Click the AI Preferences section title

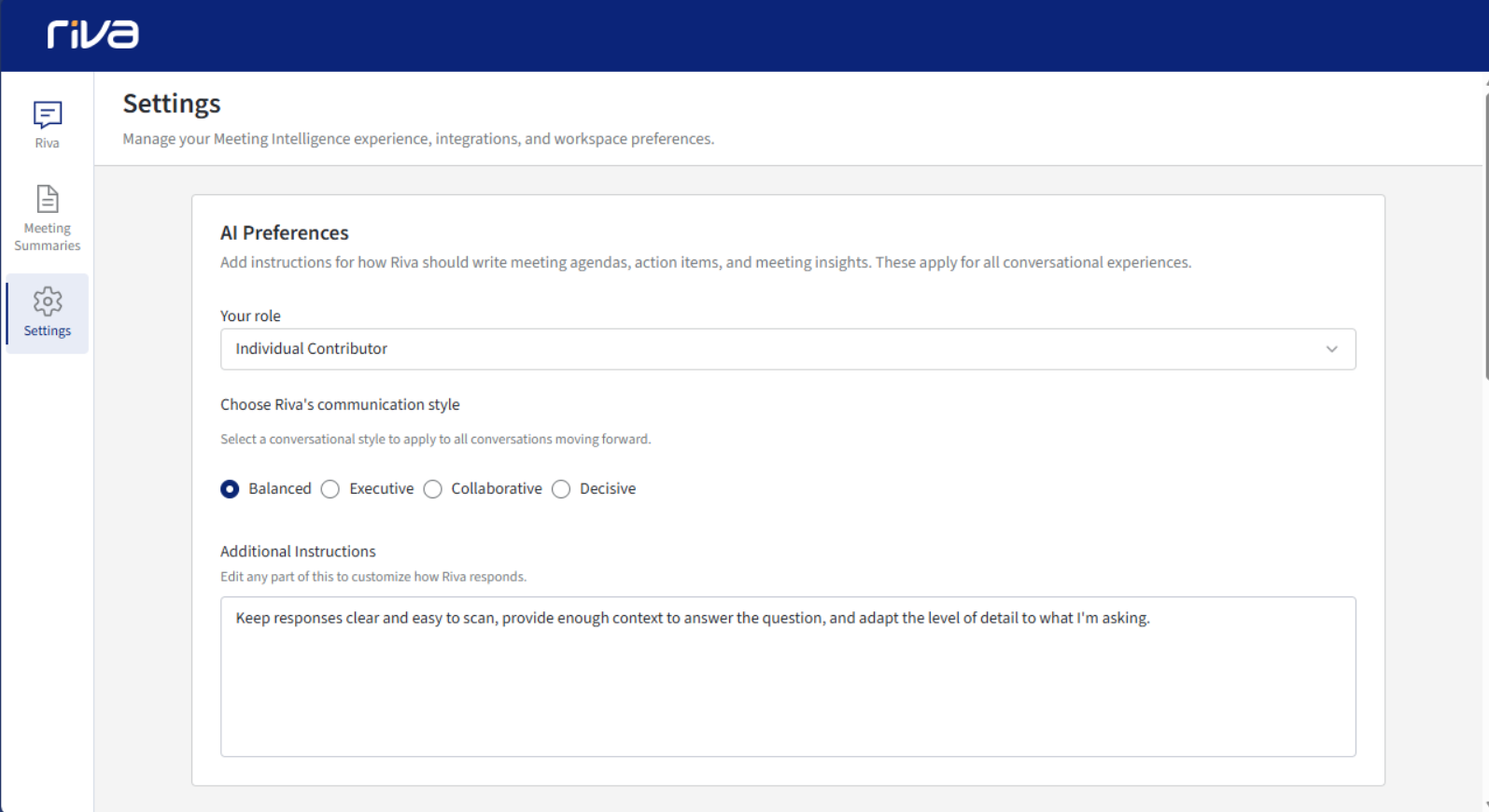[285, 232]
